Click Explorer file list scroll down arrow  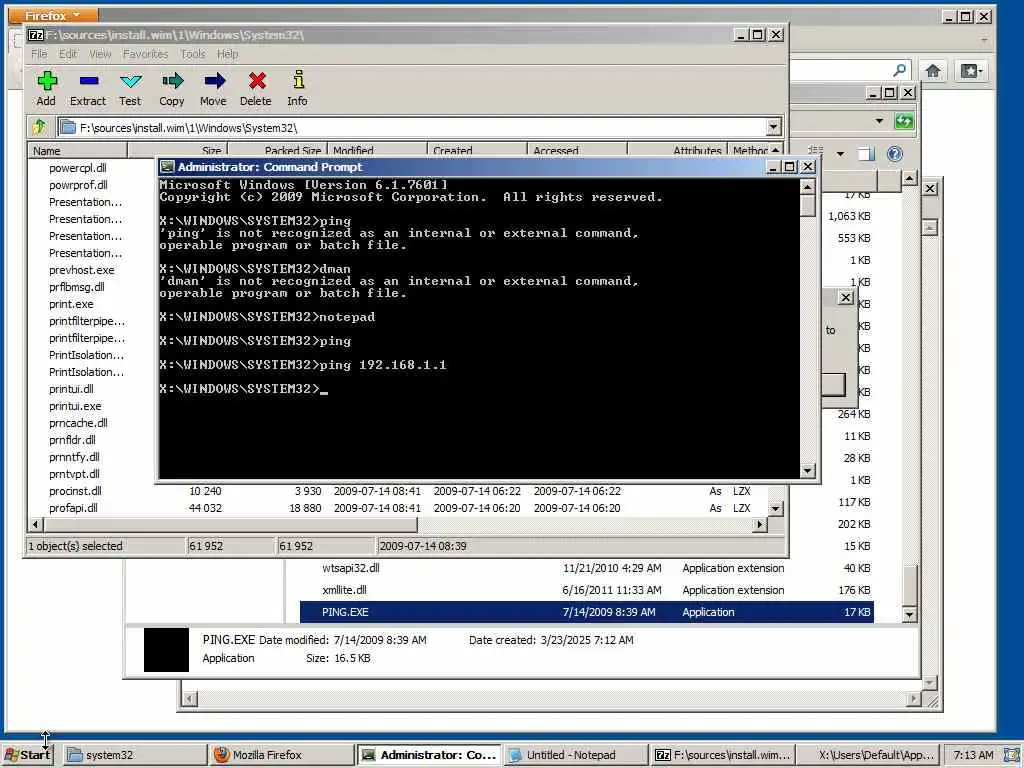tap(908, 614)
